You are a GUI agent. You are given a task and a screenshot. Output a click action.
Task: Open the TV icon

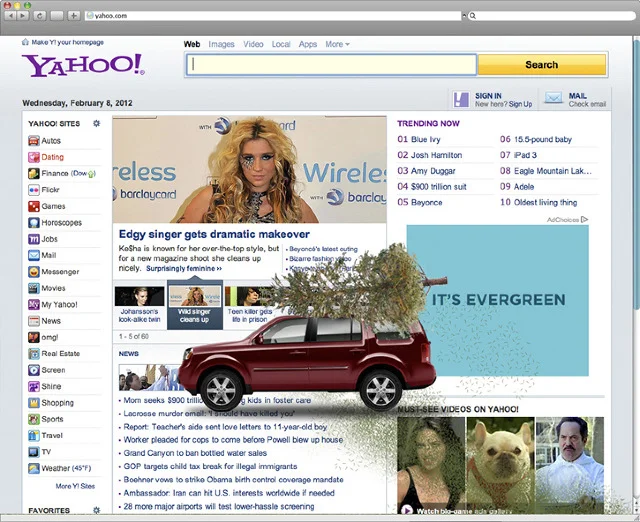(x=34, y=452)
